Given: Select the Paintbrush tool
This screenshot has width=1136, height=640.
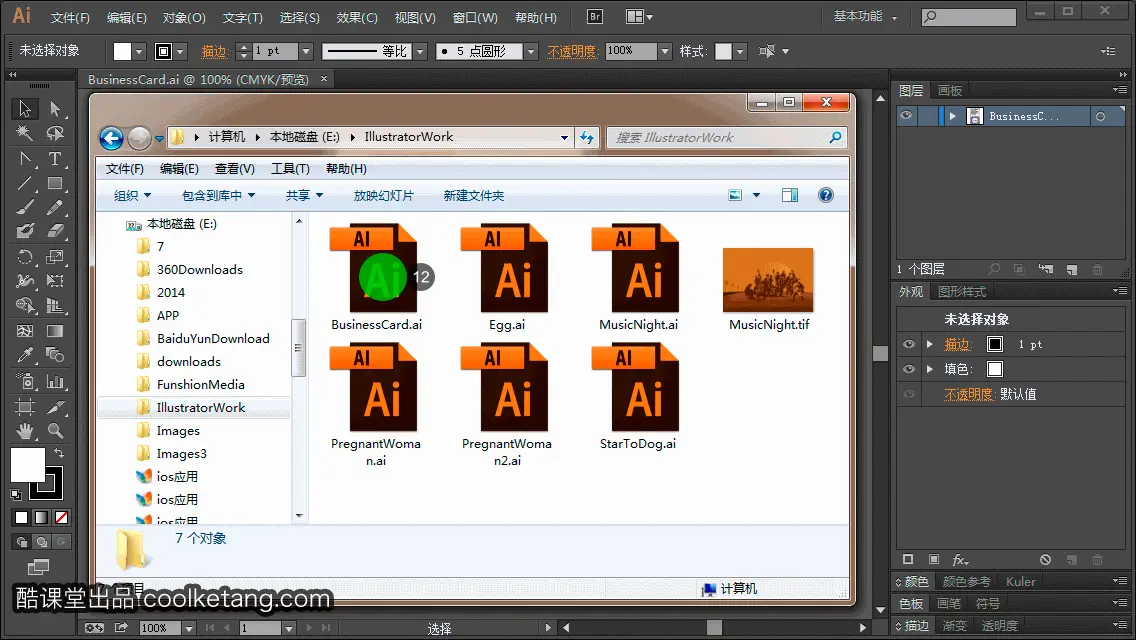Looking at the screenshot, I should [x=25, y=208].
